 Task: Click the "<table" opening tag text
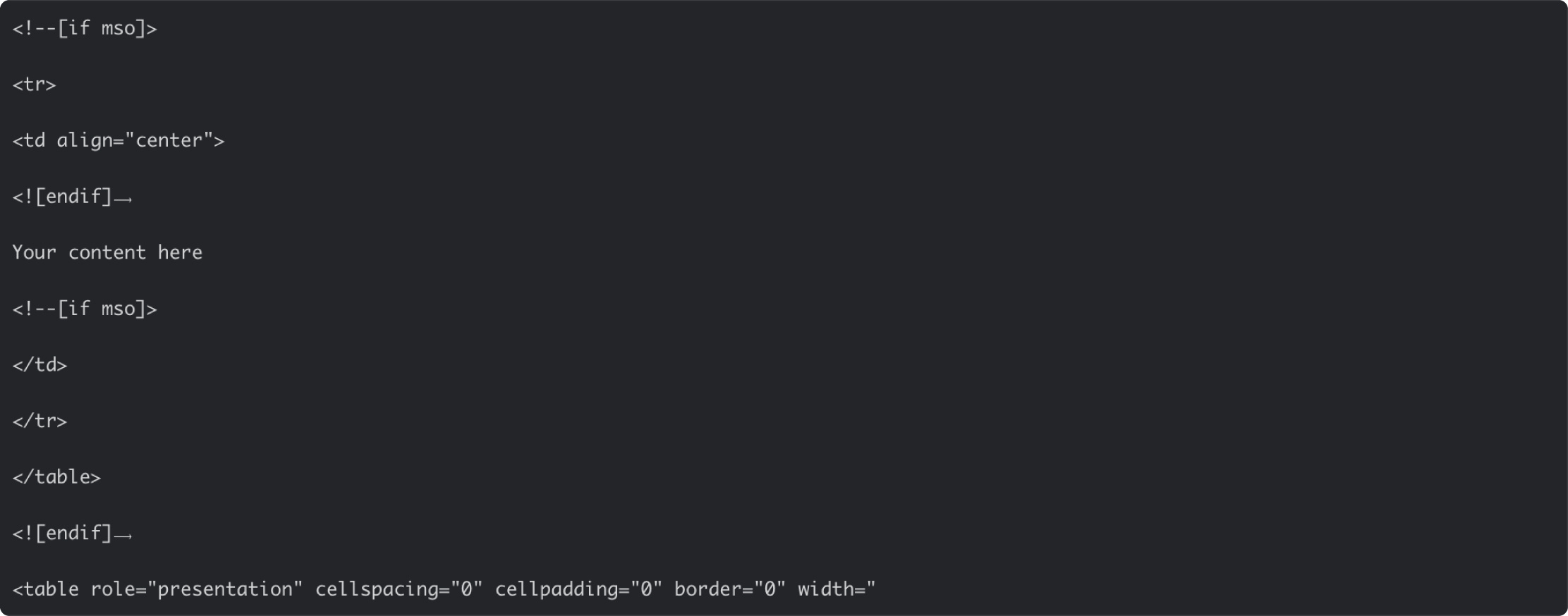[x=45, y=589]
